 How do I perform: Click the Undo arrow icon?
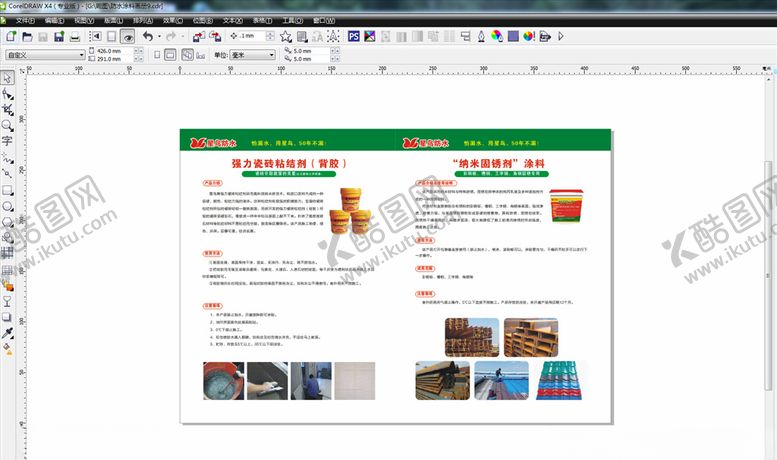[x=148, y=36]
